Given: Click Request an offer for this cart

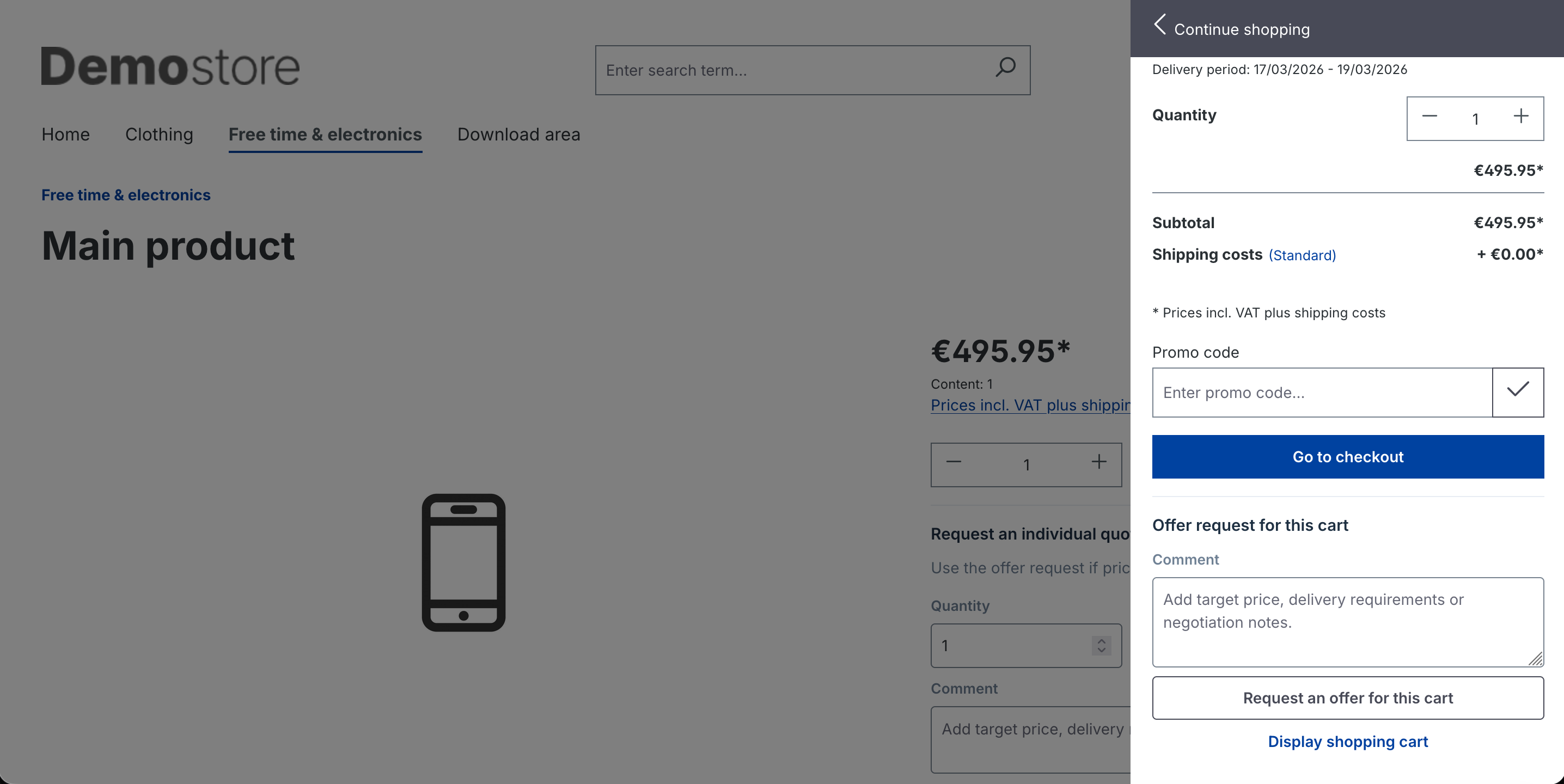Looking at the screenshot, I should coord(1347,698).
